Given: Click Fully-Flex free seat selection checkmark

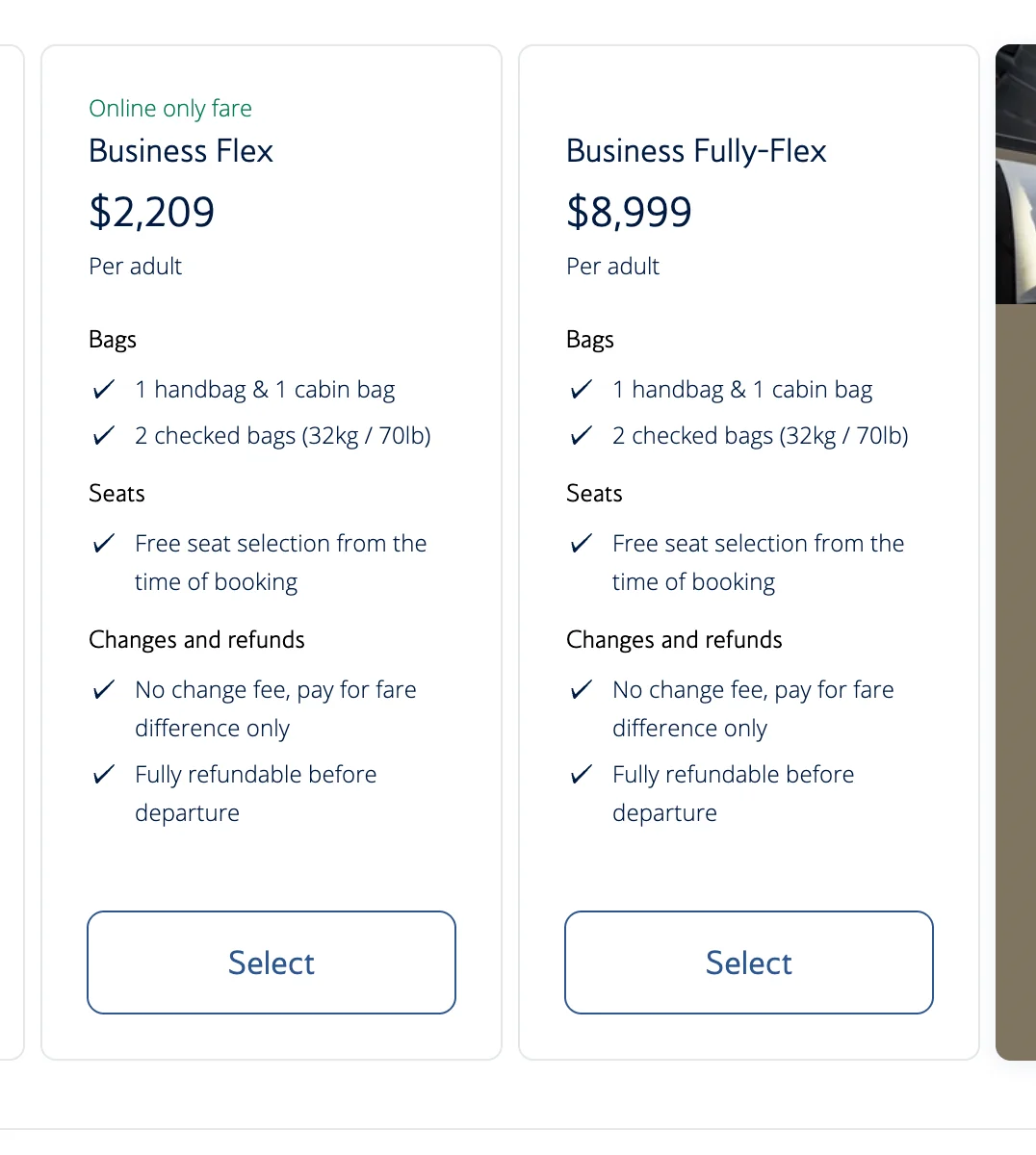Looking at the screenshot, I should (582, 544).
